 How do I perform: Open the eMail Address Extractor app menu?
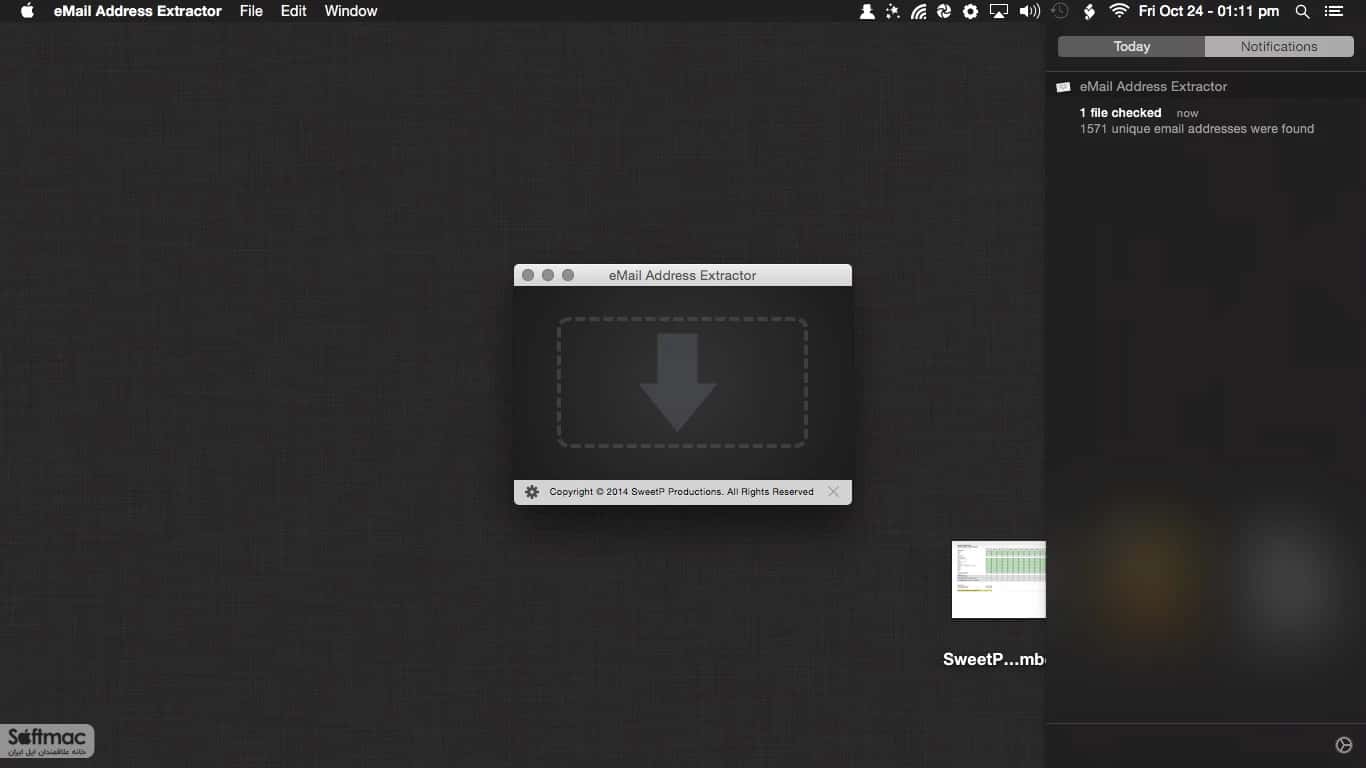[138, 11]
